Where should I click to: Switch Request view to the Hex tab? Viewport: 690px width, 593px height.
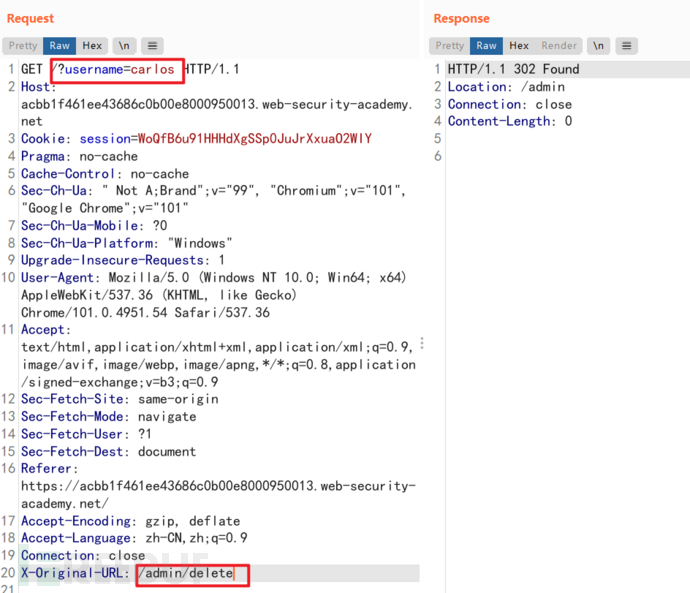point(92,46)
